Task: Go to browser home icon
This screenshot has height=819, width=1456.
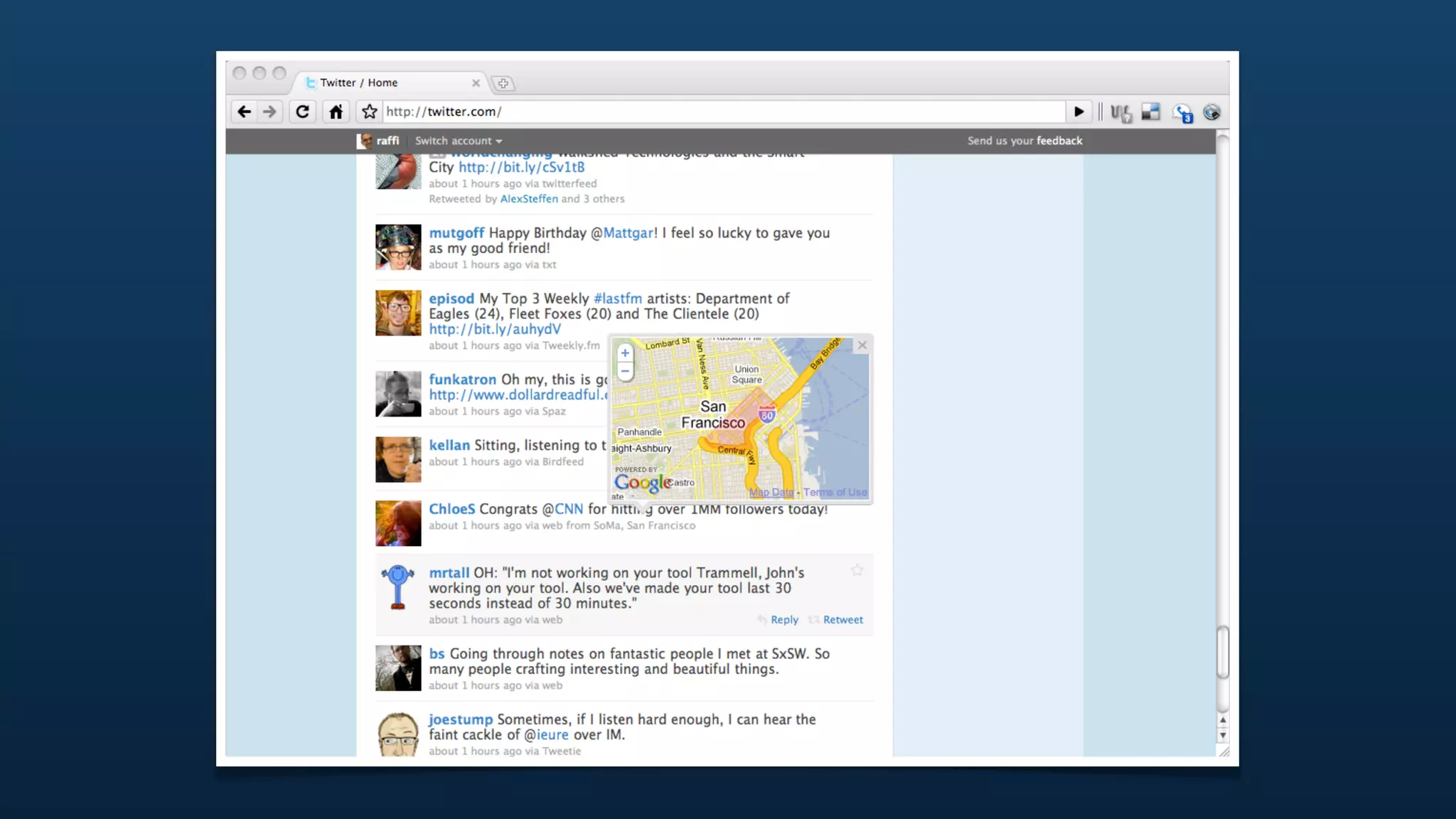Action: pos(336,112)
